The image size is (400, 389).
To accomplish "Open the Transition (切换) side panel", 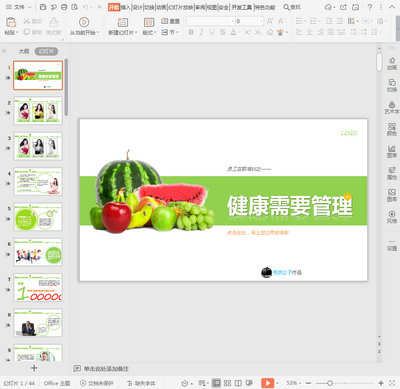I will pyautogui.click(x=392, y=85).
